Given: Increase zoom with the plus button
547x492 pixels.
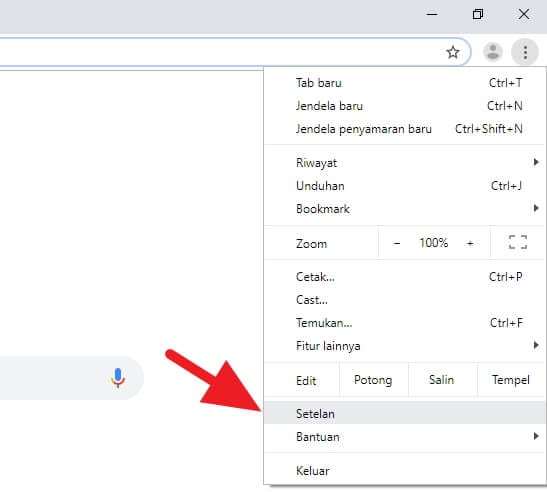Looking at the screenshot, I should (x=470, y=243).
